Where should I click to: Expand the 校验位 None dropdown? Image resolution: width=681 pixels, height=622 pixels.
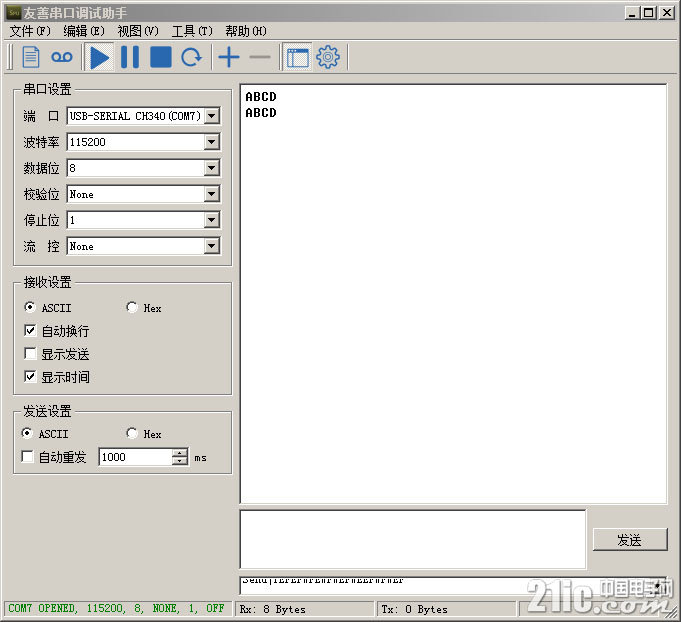point(211,194)
